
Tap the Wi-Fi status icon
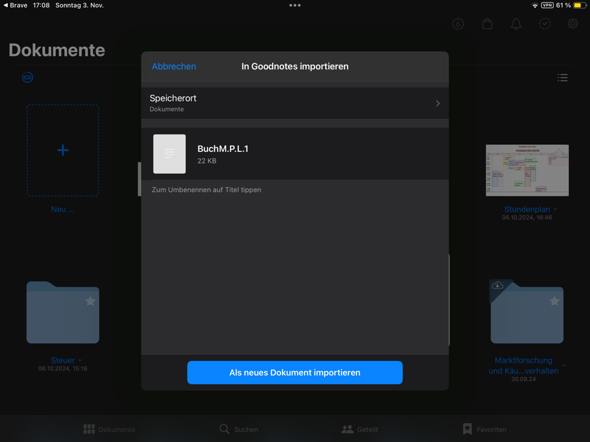534,5
